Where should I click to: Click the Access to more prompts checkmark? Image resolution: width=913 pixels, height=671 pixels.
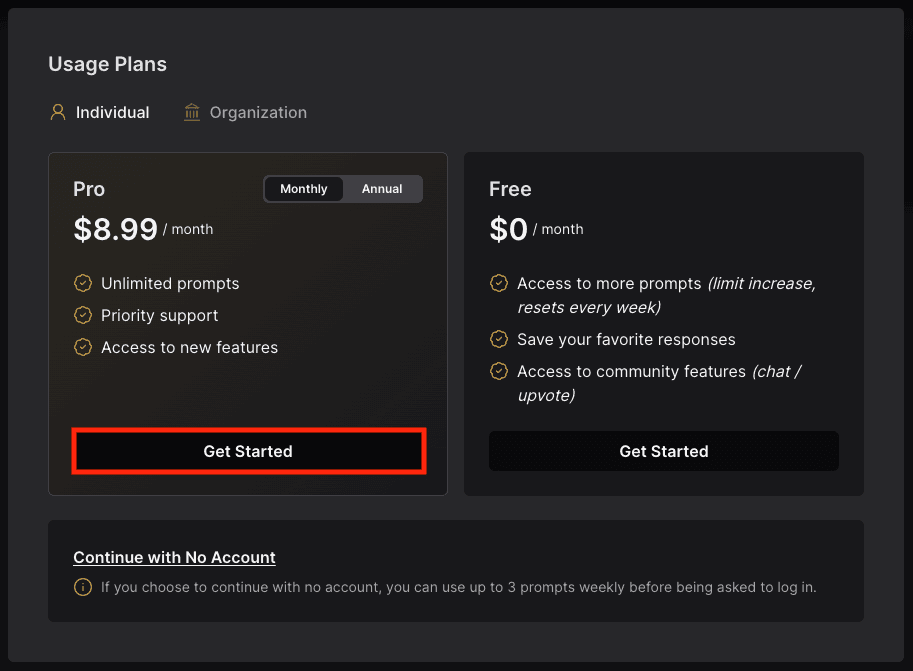(x=498, y=283)
